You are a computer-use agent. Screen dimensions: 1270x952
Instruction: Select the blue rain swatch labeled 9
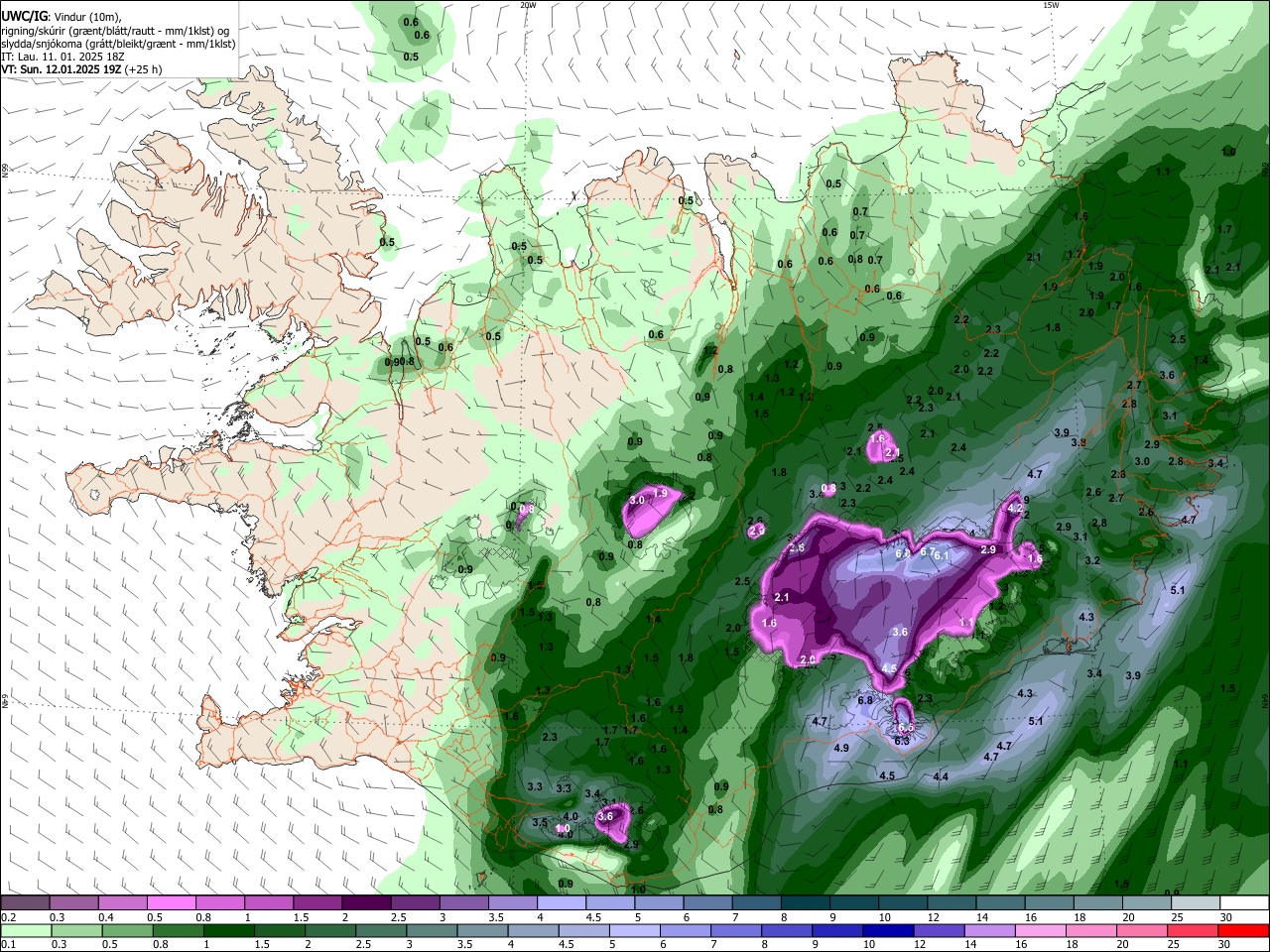tap(837, 930)
